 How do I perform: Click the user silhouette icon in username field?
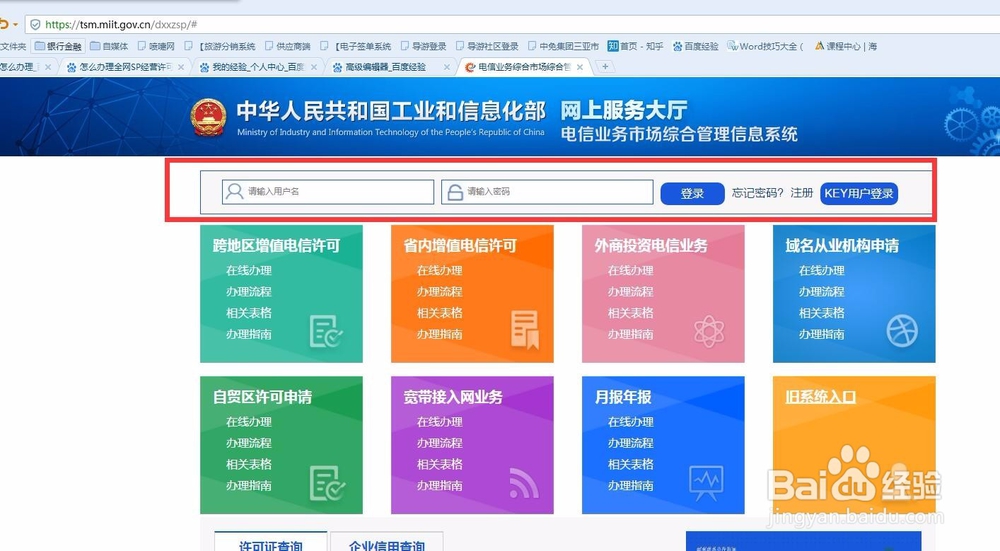point(234,191)
